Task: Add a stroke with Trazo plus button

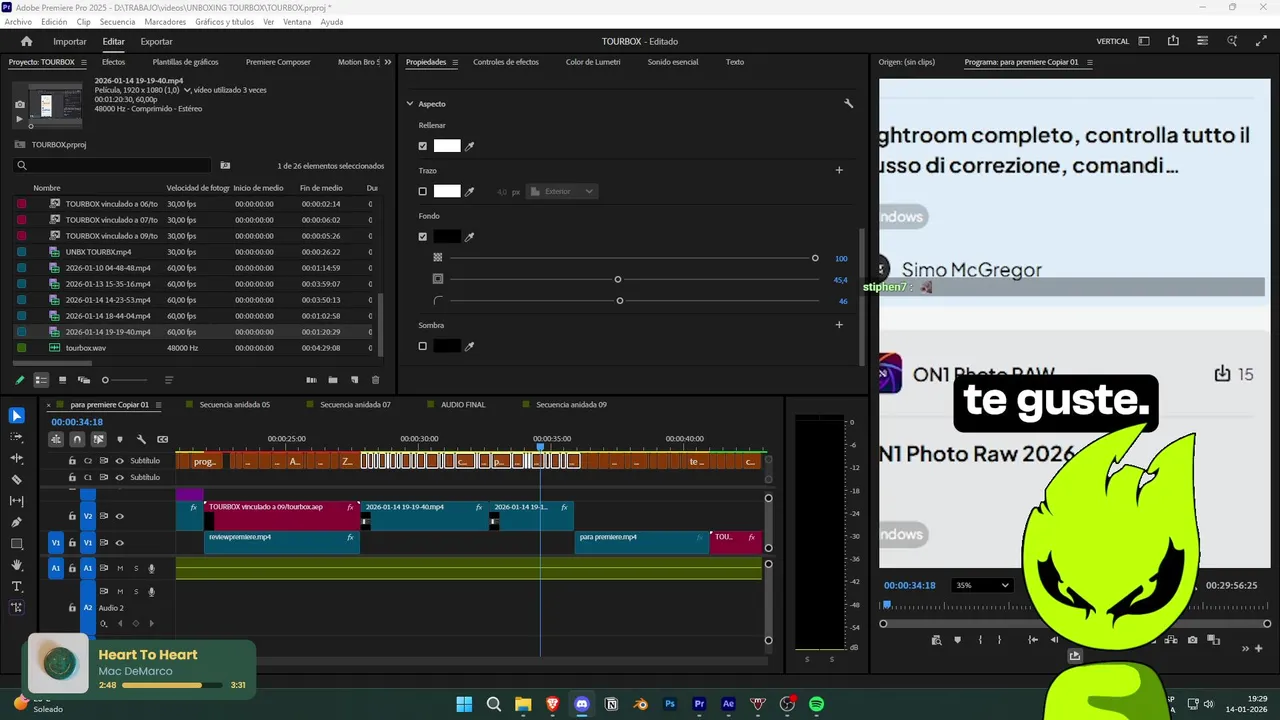Action: (x=839, y=170)
